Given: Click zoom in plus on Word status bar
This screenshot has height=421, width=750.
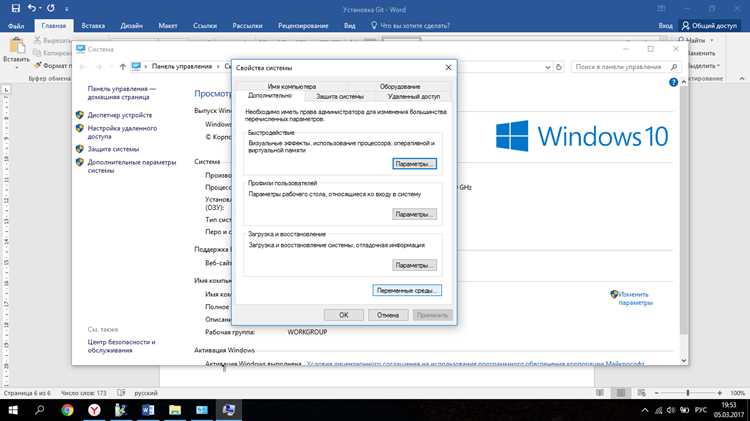Looking at the screenshot, I should 719,393.
